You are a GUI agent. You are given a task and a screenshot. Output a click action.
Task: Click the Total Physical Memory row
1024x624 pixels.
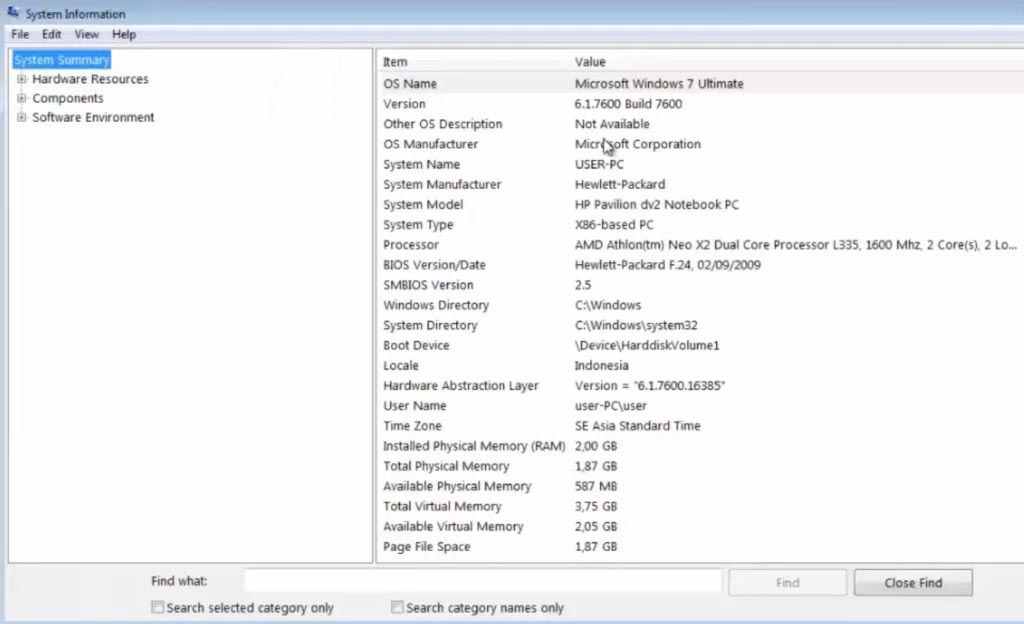click(x=700, y=466)
